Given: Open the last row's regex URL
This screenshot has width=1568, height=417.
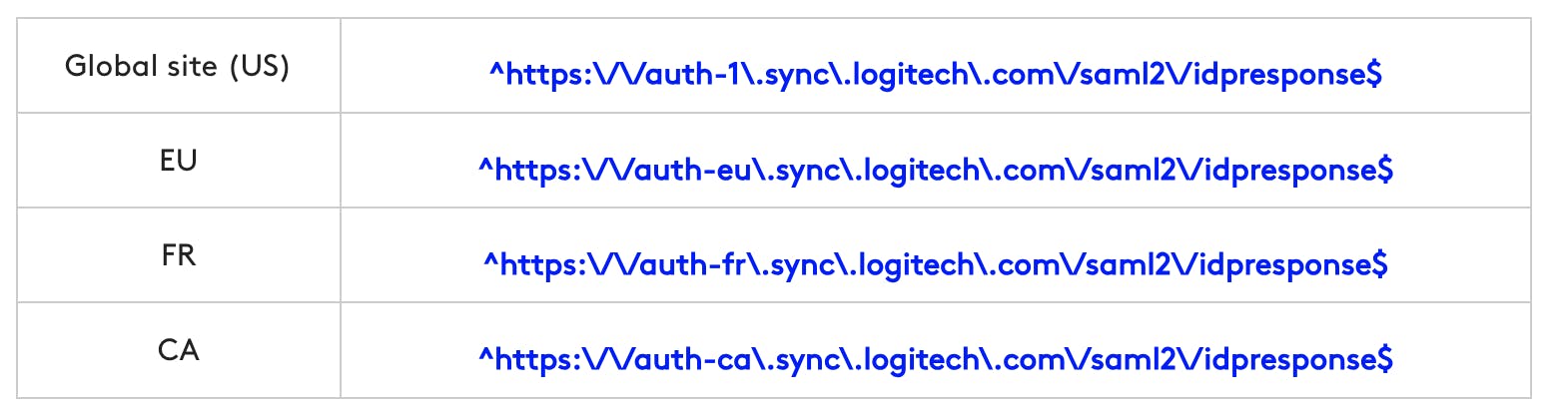Looking at the screenshot, I should pos(935,359).
